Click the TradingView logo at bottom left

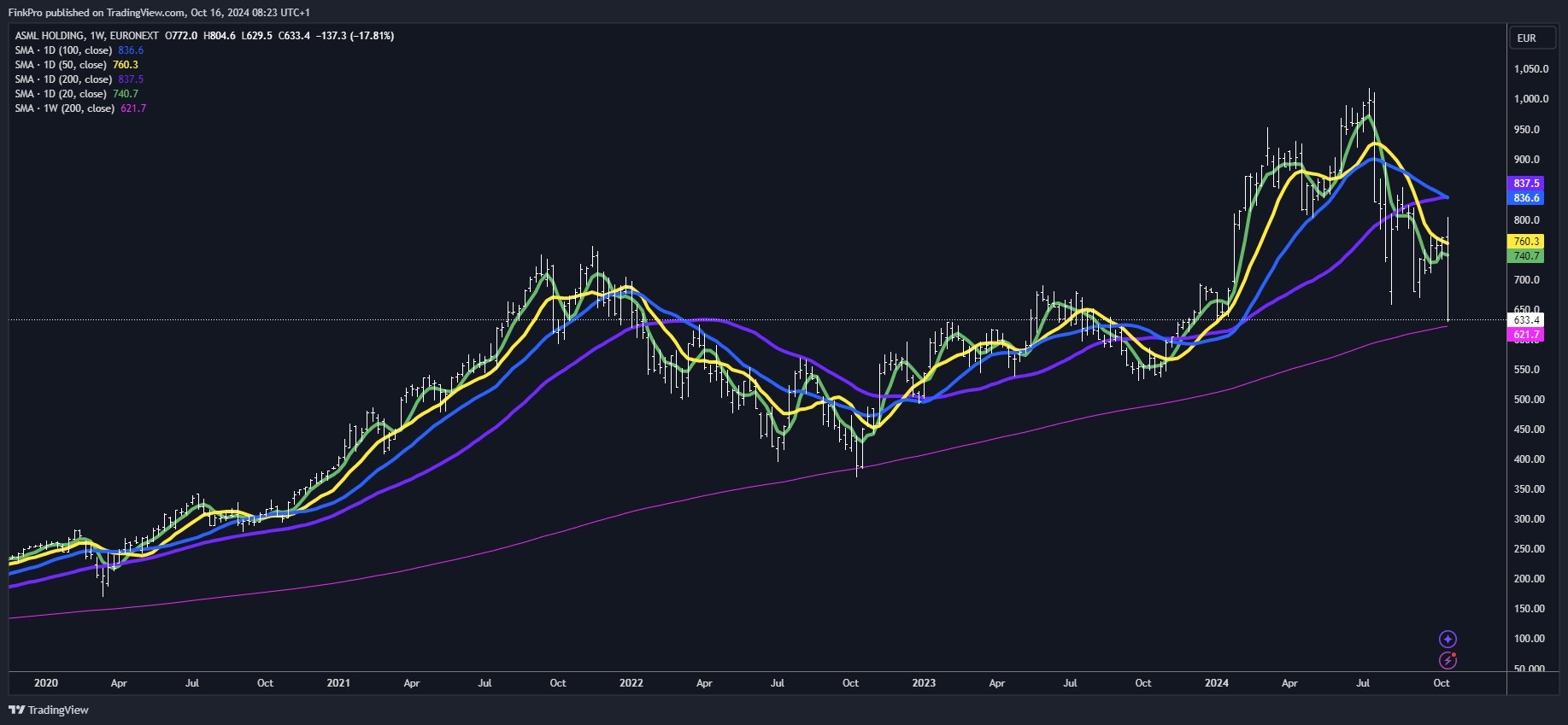coord(49,710)
